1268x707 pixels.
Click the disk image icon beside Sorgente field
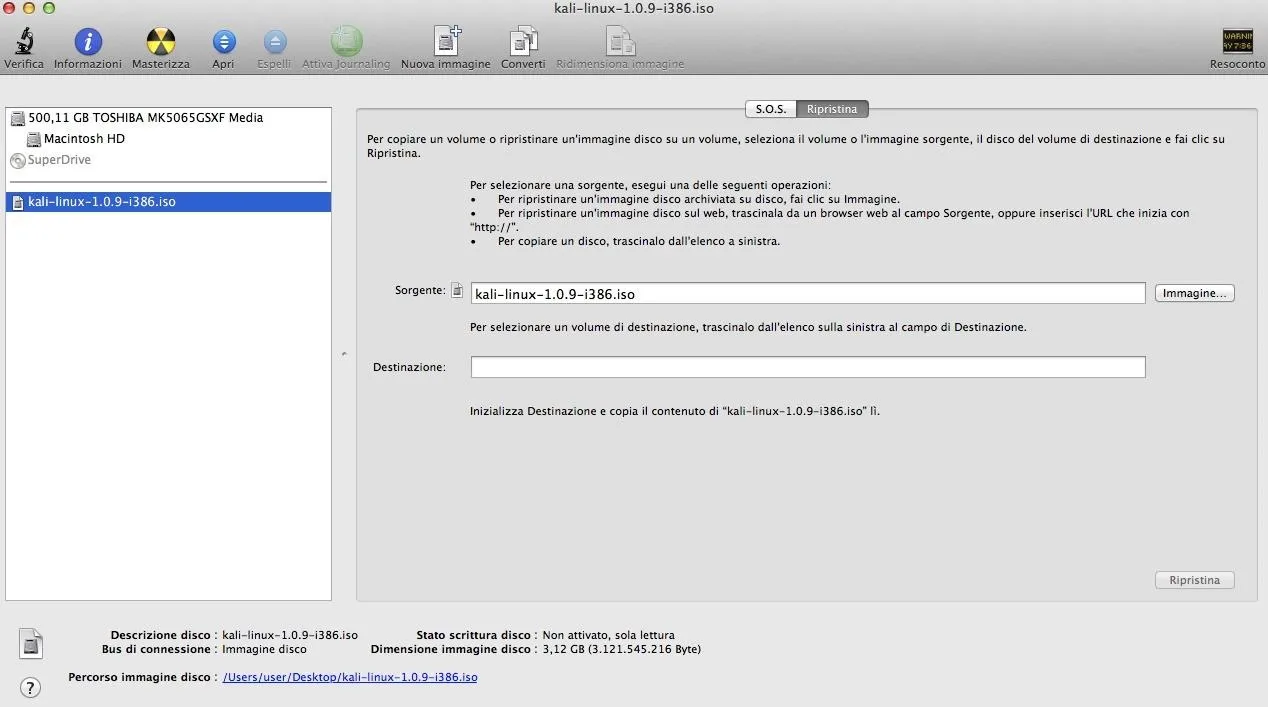457,291
